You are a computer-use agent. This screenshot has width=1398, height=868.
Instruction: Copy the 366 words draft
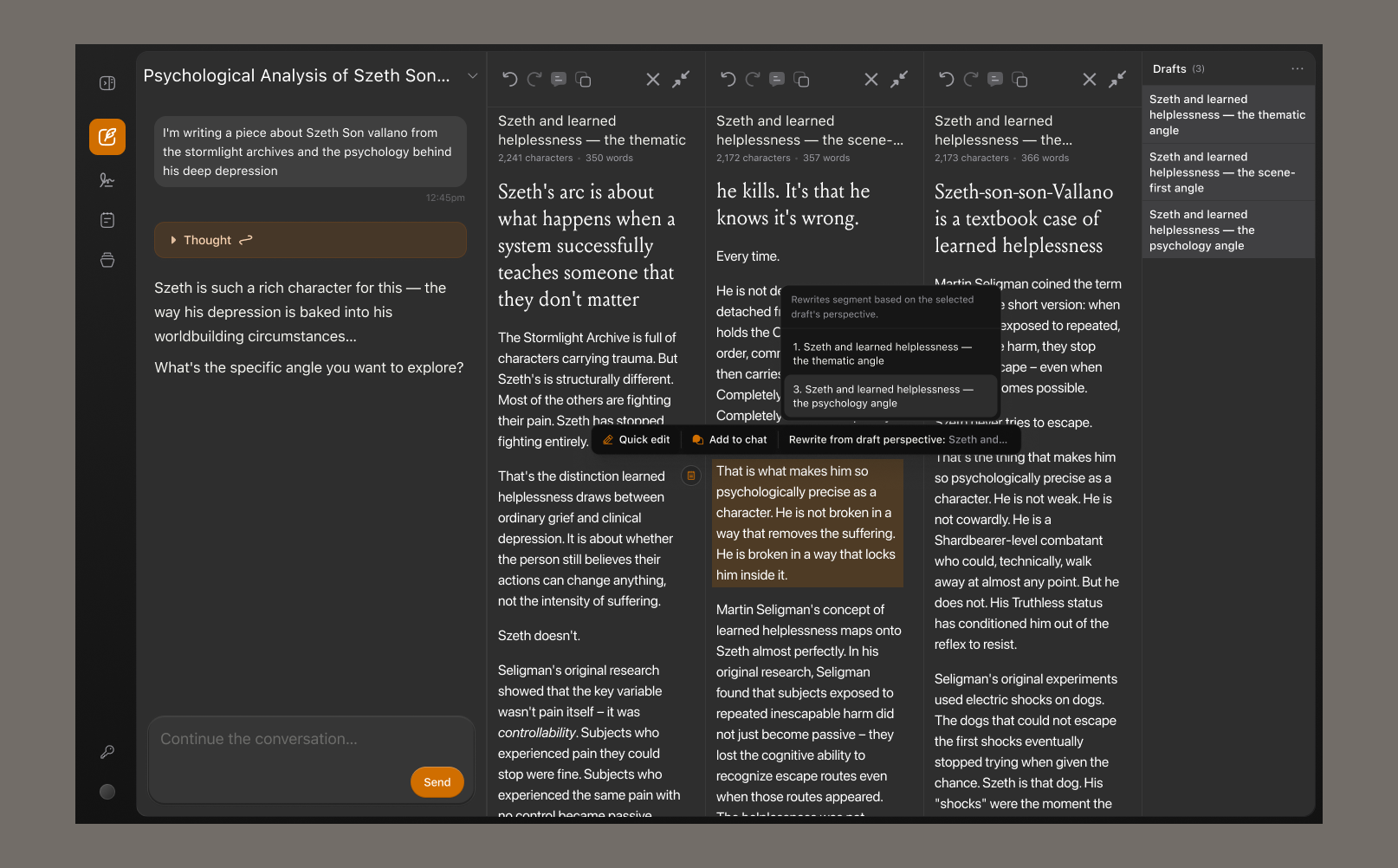pos(1020,80)
